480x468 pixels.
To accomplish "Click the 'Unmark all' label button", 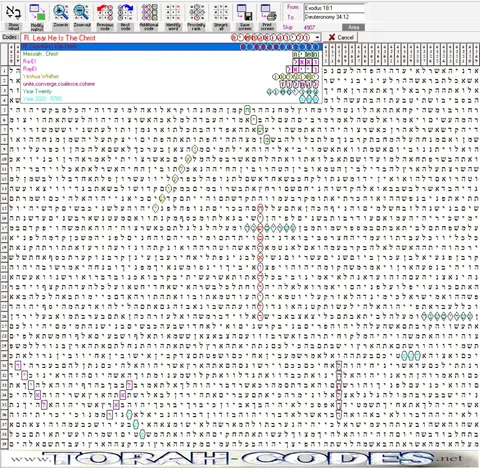I will (221, 27).
